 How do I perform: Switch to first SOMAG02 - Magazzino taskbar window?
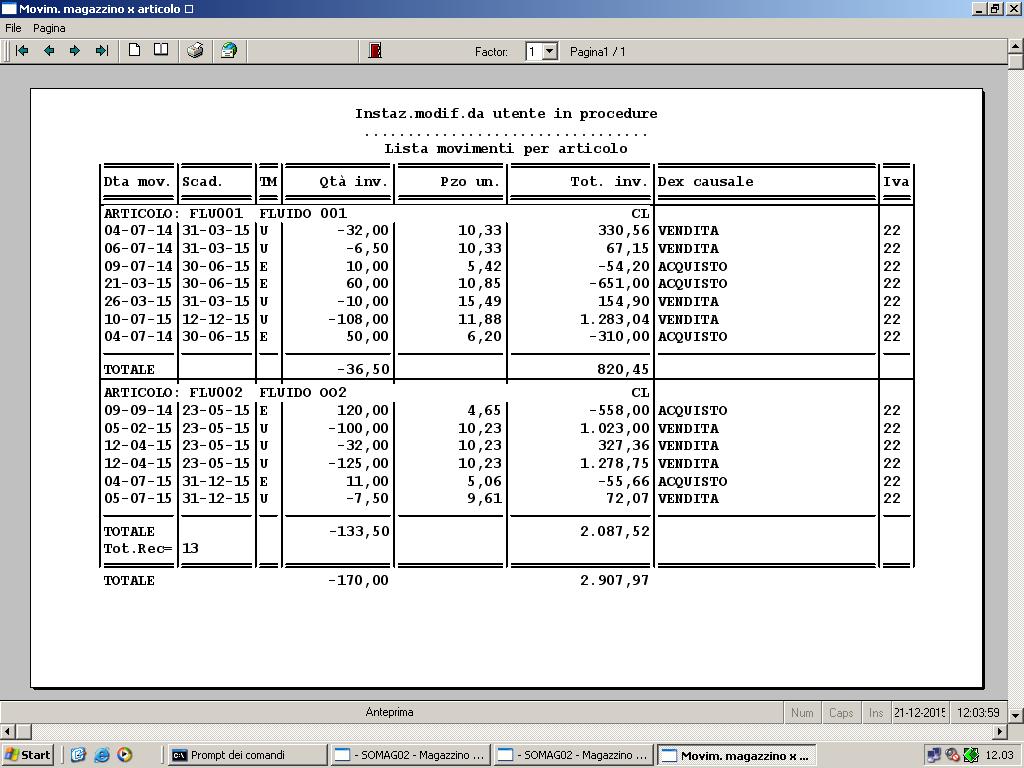pos(411,755)
